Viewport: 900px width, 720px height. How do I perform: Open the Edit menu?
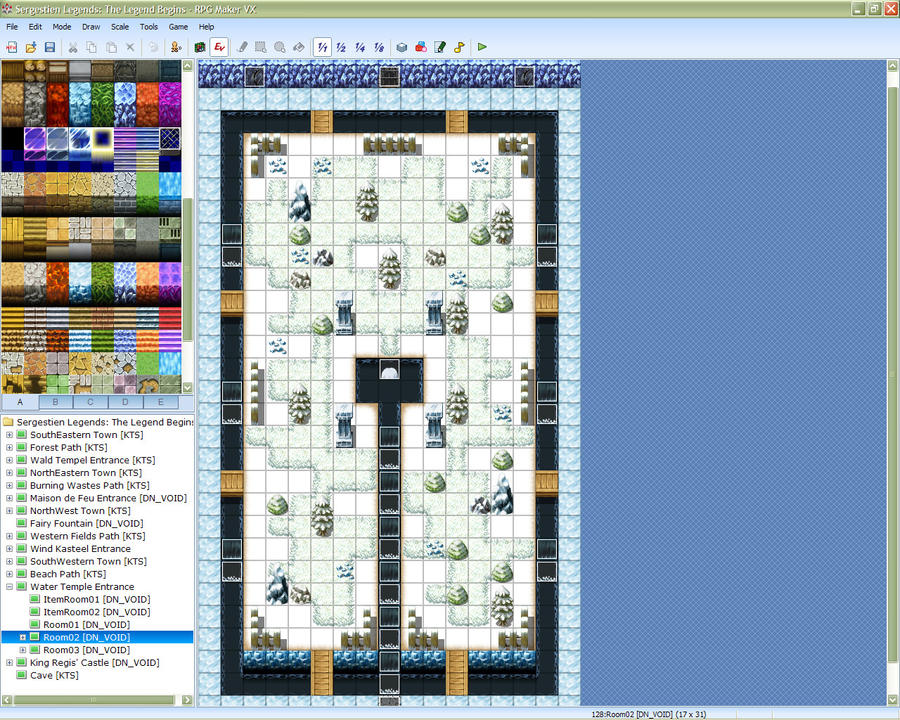coord(36,27)
